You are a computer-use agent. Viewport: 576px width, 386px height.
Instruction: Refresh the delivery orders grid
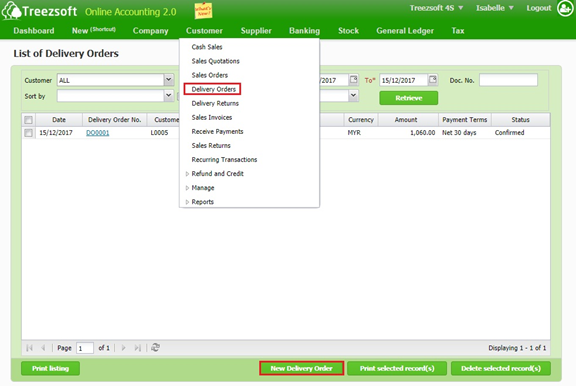pos(155,347)
